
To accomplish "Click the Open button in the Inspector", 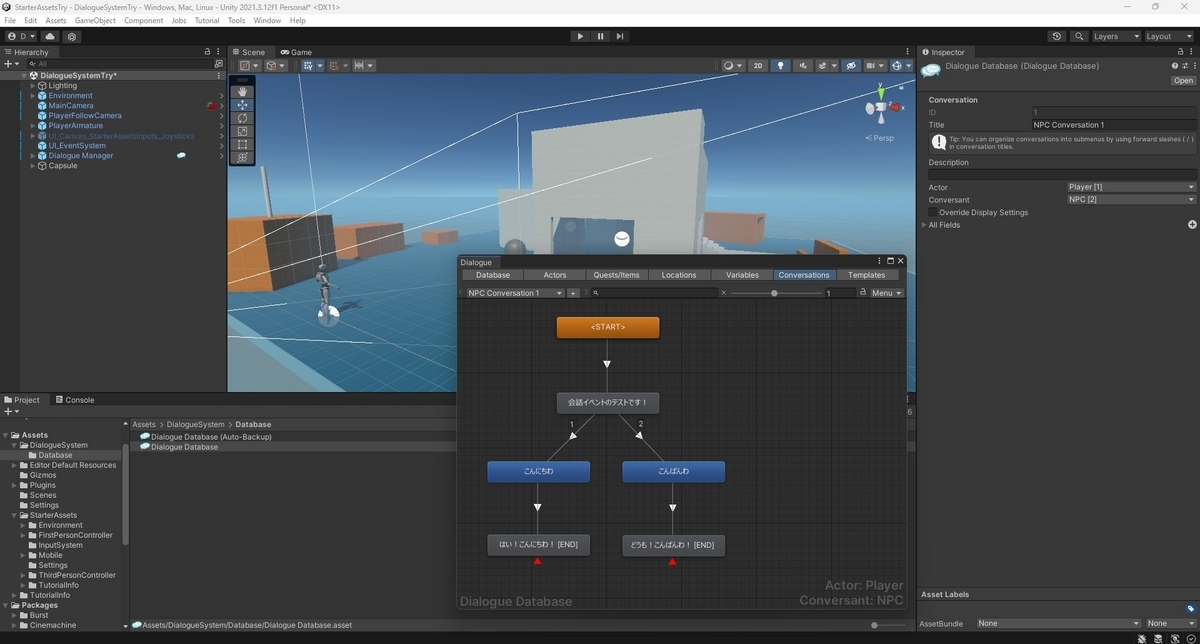I will click(x=1183, y=80).
